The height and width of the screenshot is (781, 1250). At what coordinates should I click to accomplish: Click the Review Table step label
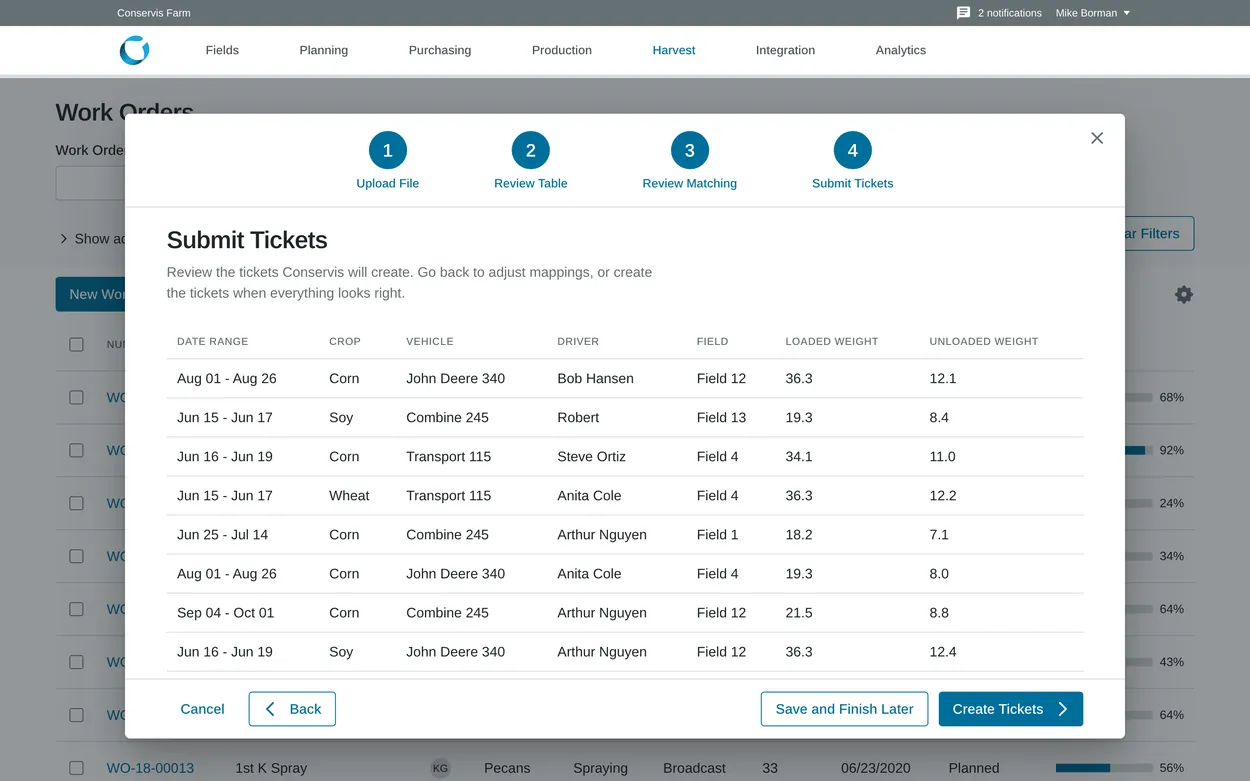click(x=531, y=183)
